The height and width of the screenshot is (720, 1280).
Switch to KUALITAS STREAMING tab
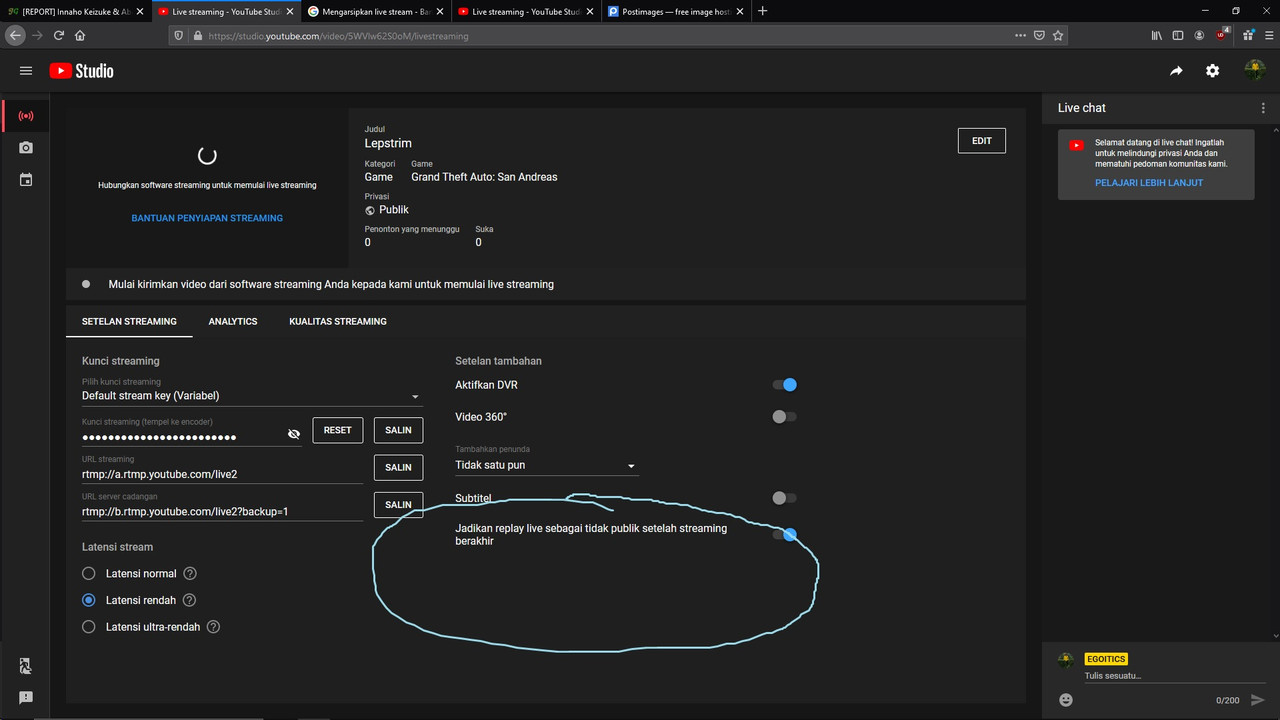click(338, 321)
